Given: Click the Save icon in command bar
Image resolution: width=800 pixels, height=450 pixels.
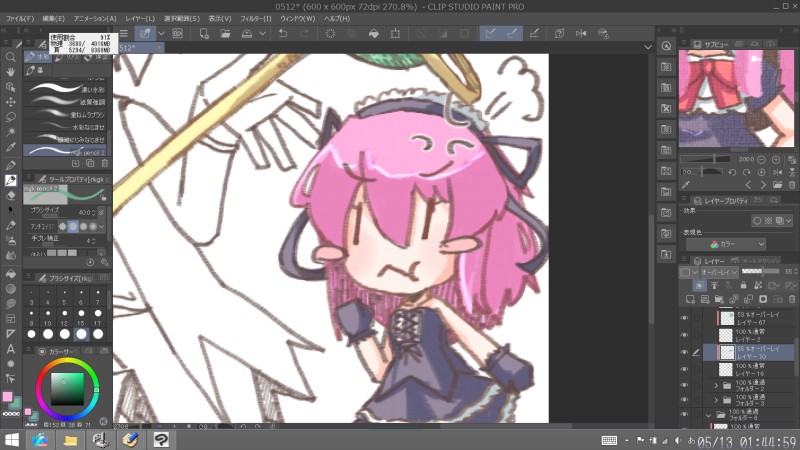Looking at the screenshot, I should 247,34.
